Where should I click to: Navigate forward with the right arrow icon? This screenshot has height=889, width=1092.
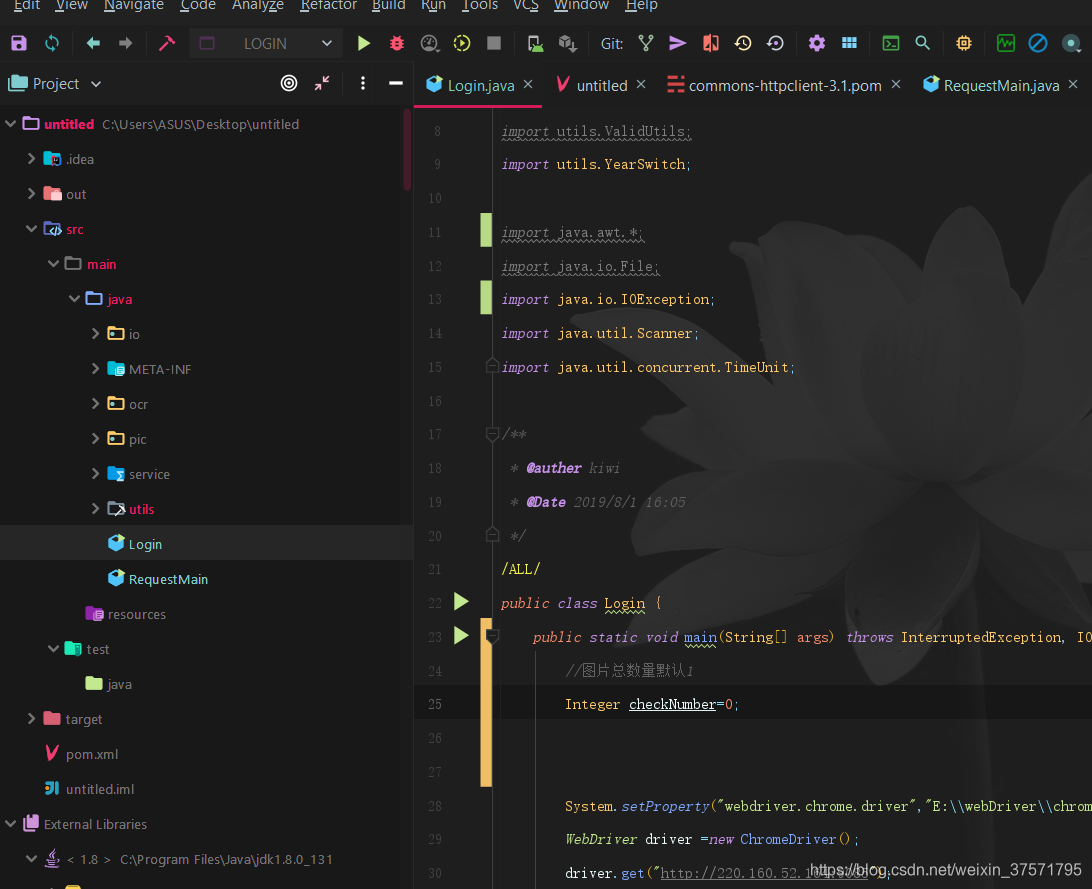[125, 43]
